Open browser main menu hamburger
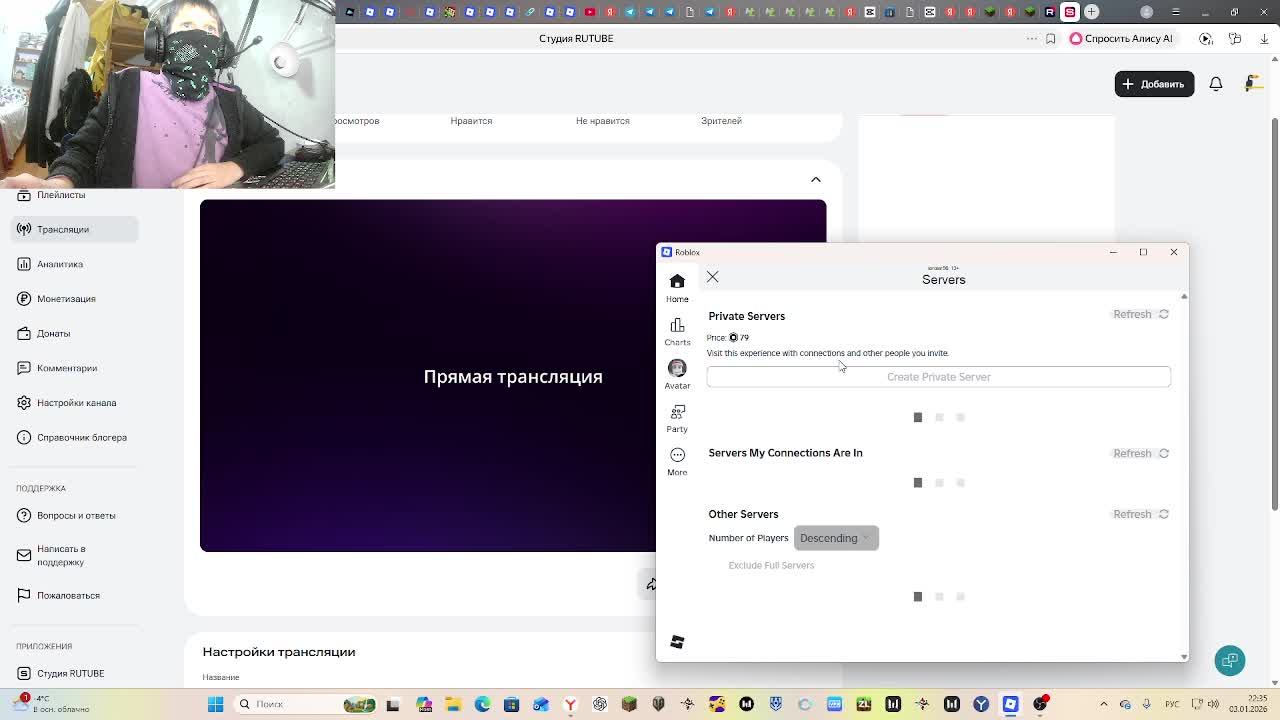Screen dimensions: 1280x720 pos(1176,12)
